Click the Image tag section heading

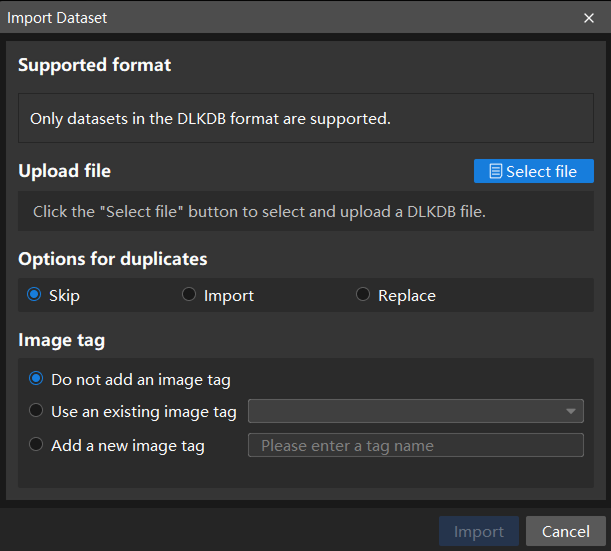pos(62,340)
